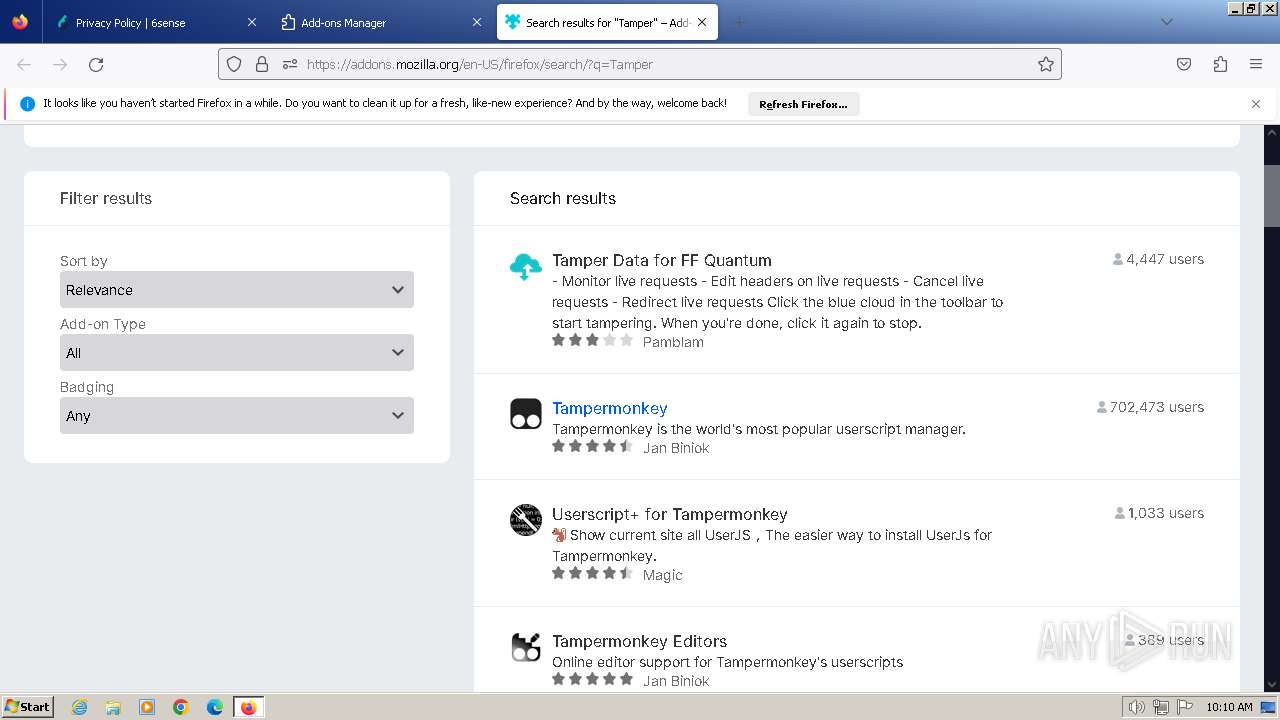Open Tampermonkey Editors add-on
The height and width of the screenshot is (720, 1280).
pyautogui.click(x=640, y=641)
